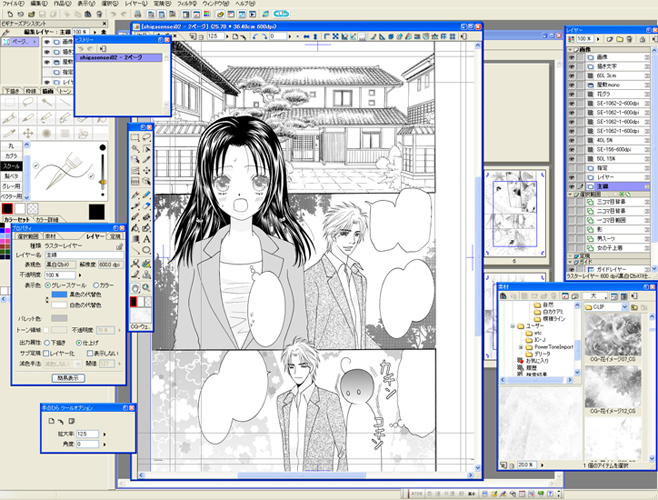This screenshot has height=500, width=658.
Task: Switch to トーン tab in Beginner's Assistant
Action: pos(65,91)
